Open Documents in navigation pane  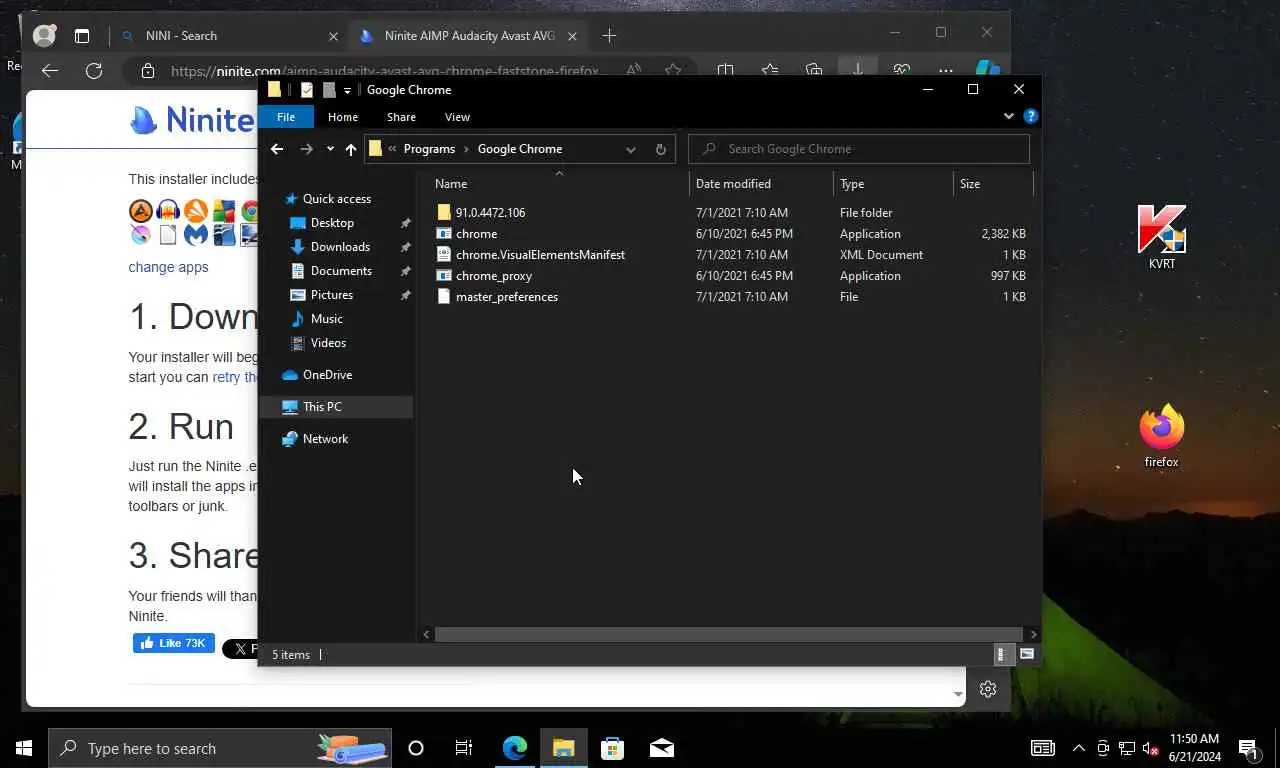(x=341, y=271)
